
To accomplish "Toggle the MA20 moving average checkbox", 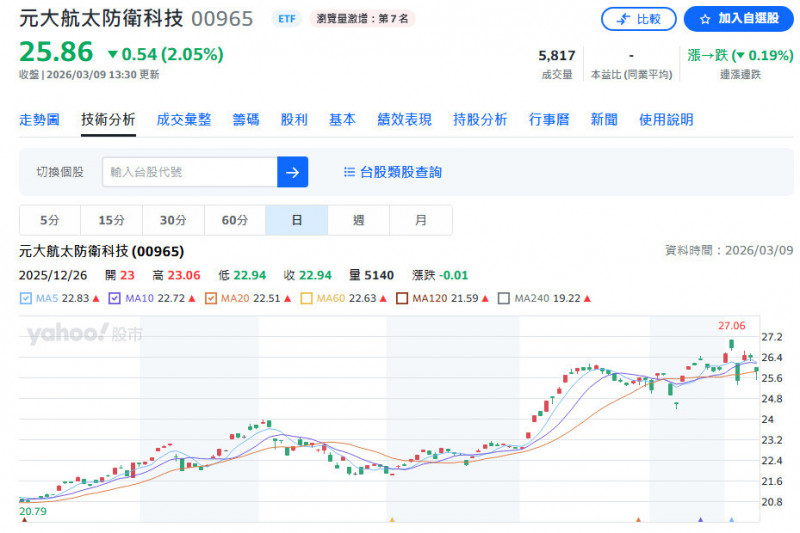I will [211, 298].
